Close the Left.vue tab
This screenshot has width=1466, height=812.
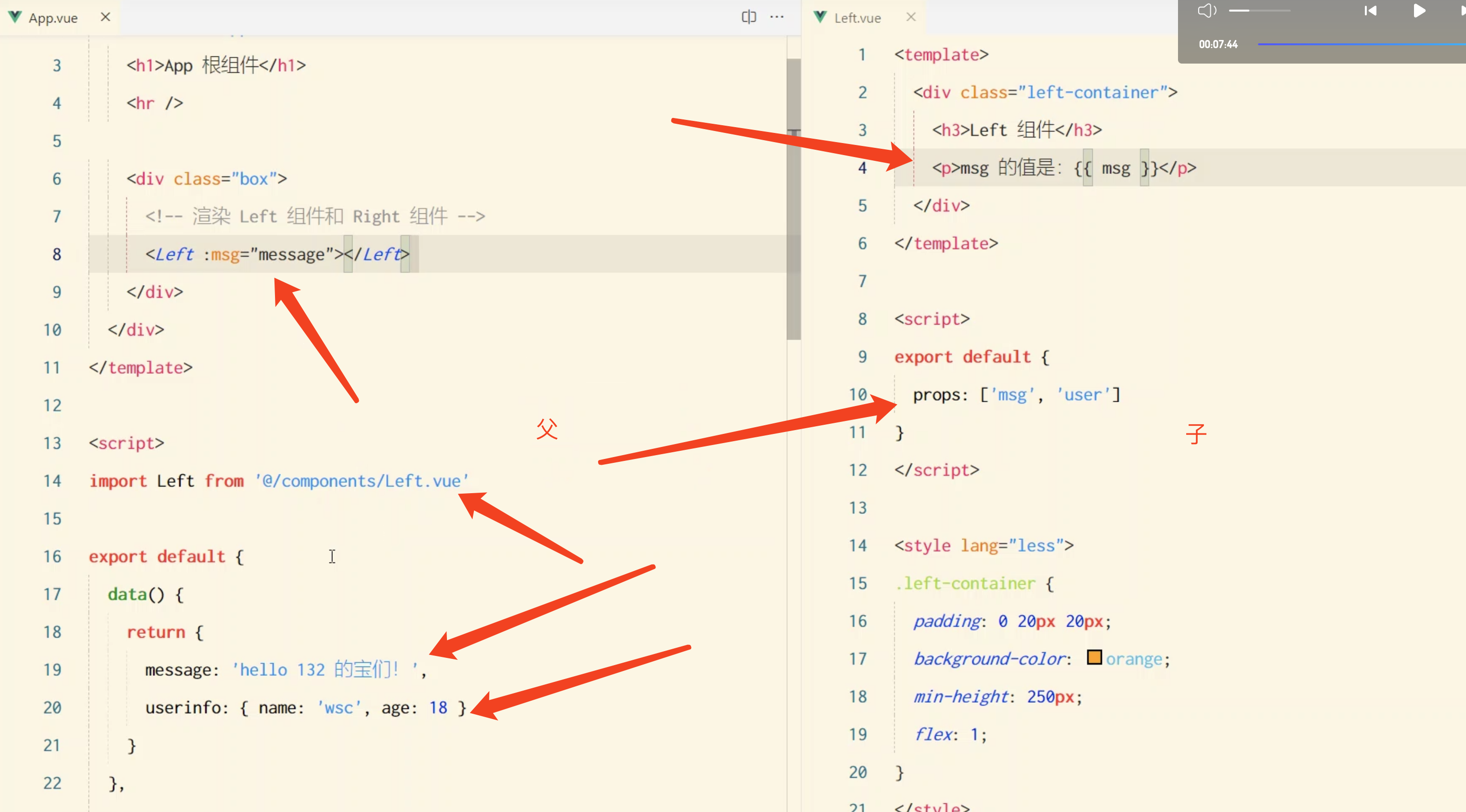point(911,17)
